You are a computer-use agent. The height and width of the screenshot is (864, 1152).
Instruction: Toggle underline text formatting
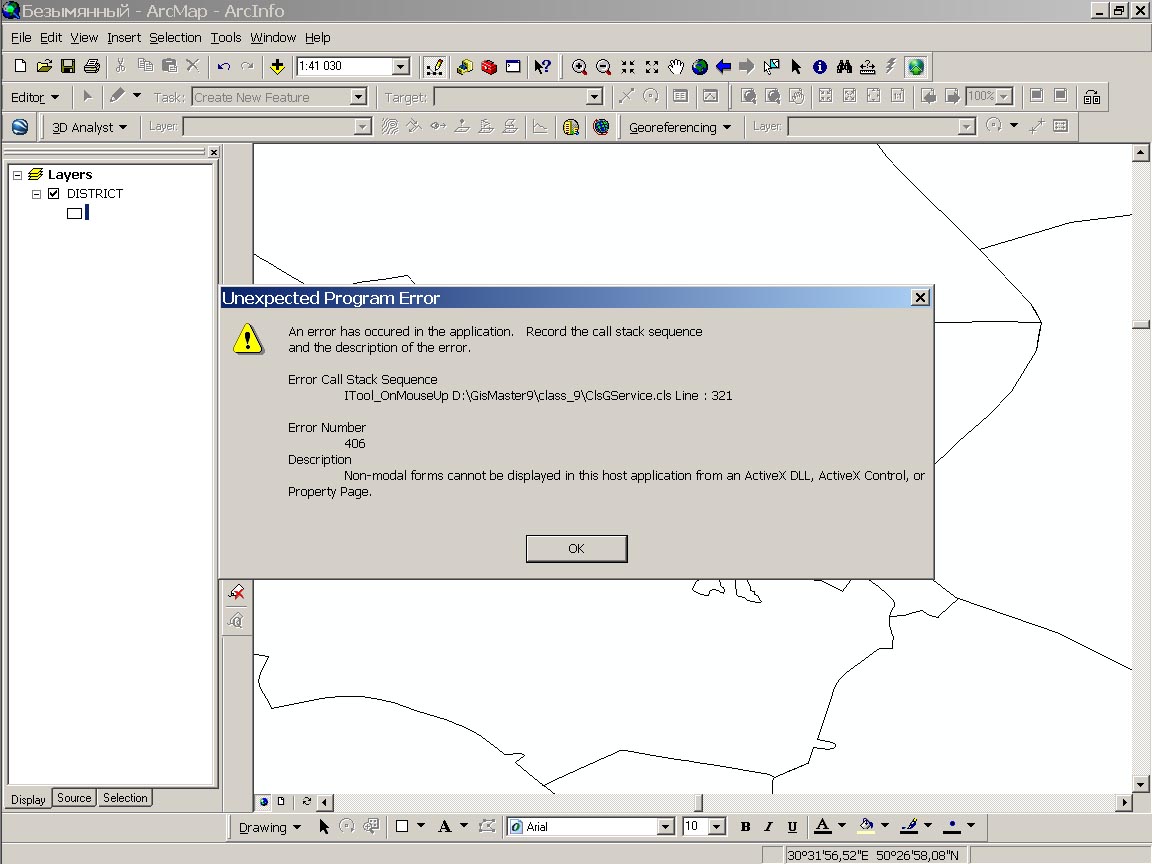[x=792, y=827]
